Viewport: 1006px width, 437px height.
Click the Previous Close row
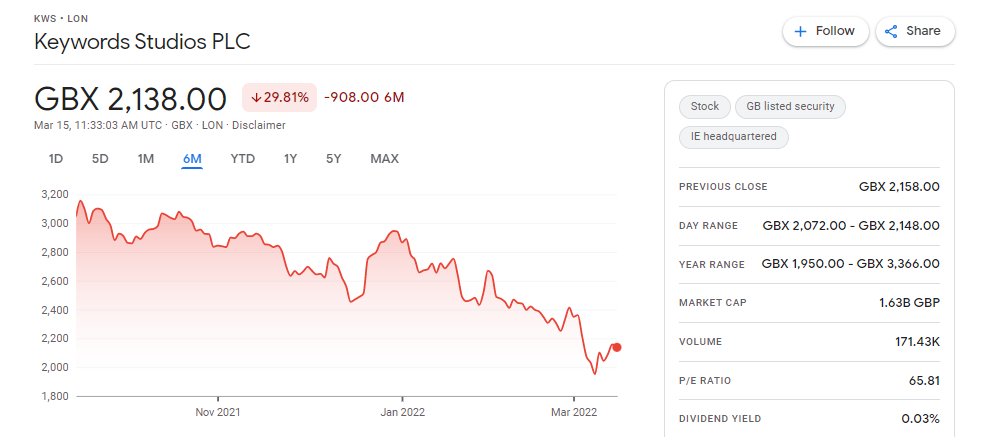tap(809, 187)
